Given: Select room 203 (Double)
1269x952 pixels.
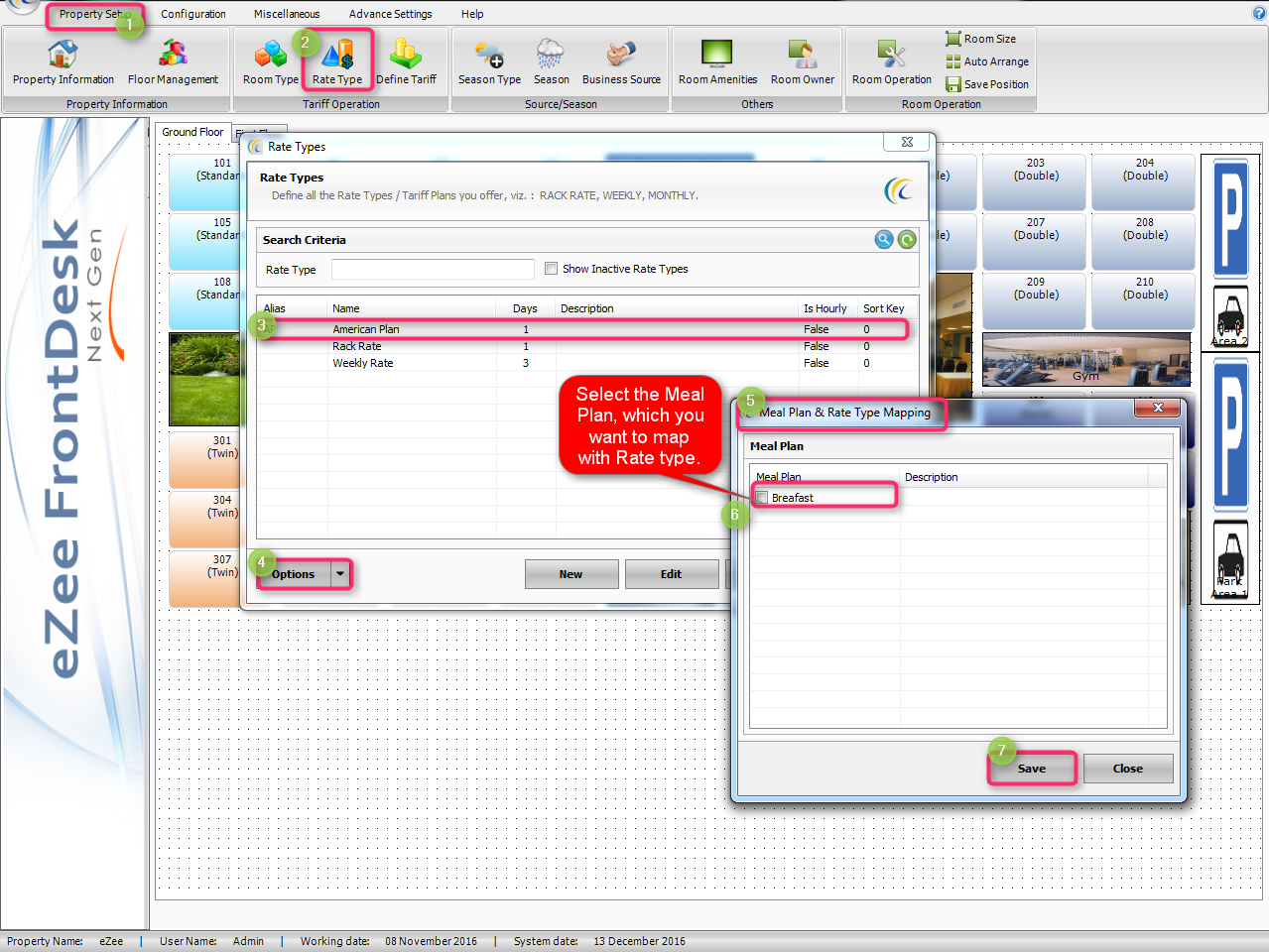Looking at the screenshot, I should [x=1036, y=180].
